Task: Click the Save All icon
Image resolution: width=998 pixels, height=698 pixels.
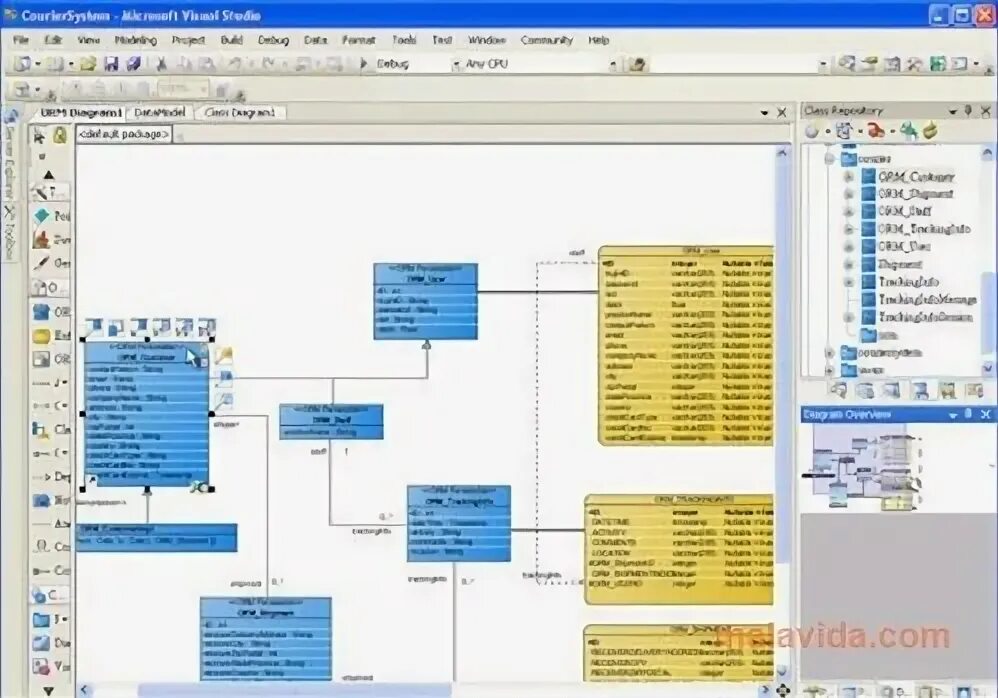Action: coord(133,64)
